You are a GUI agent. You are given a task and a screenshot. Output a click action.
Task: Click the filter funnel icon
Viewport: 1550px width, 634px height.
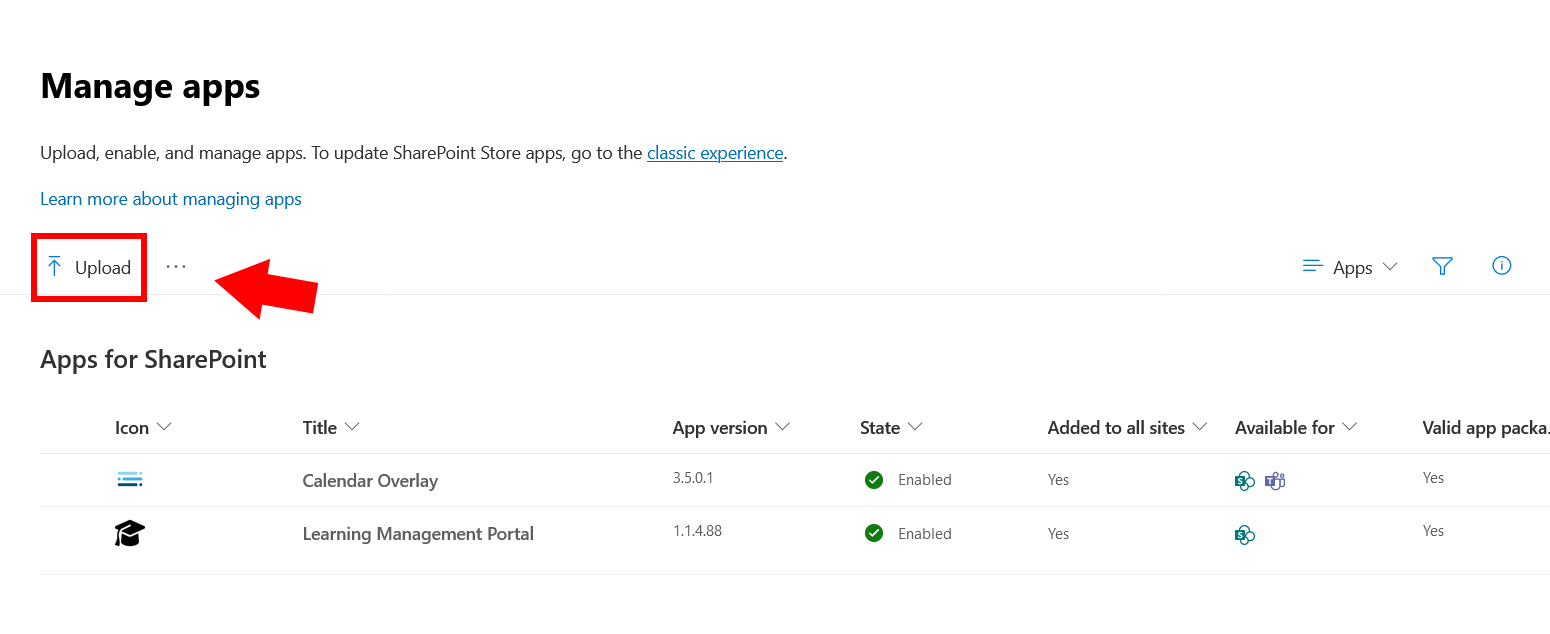point(1441,266)
